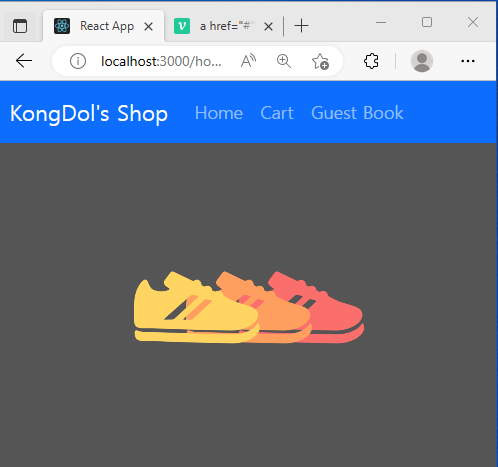Go to KongDol's Shop brand link
Viewport: 498px width, 467px height.
(89, 113)
